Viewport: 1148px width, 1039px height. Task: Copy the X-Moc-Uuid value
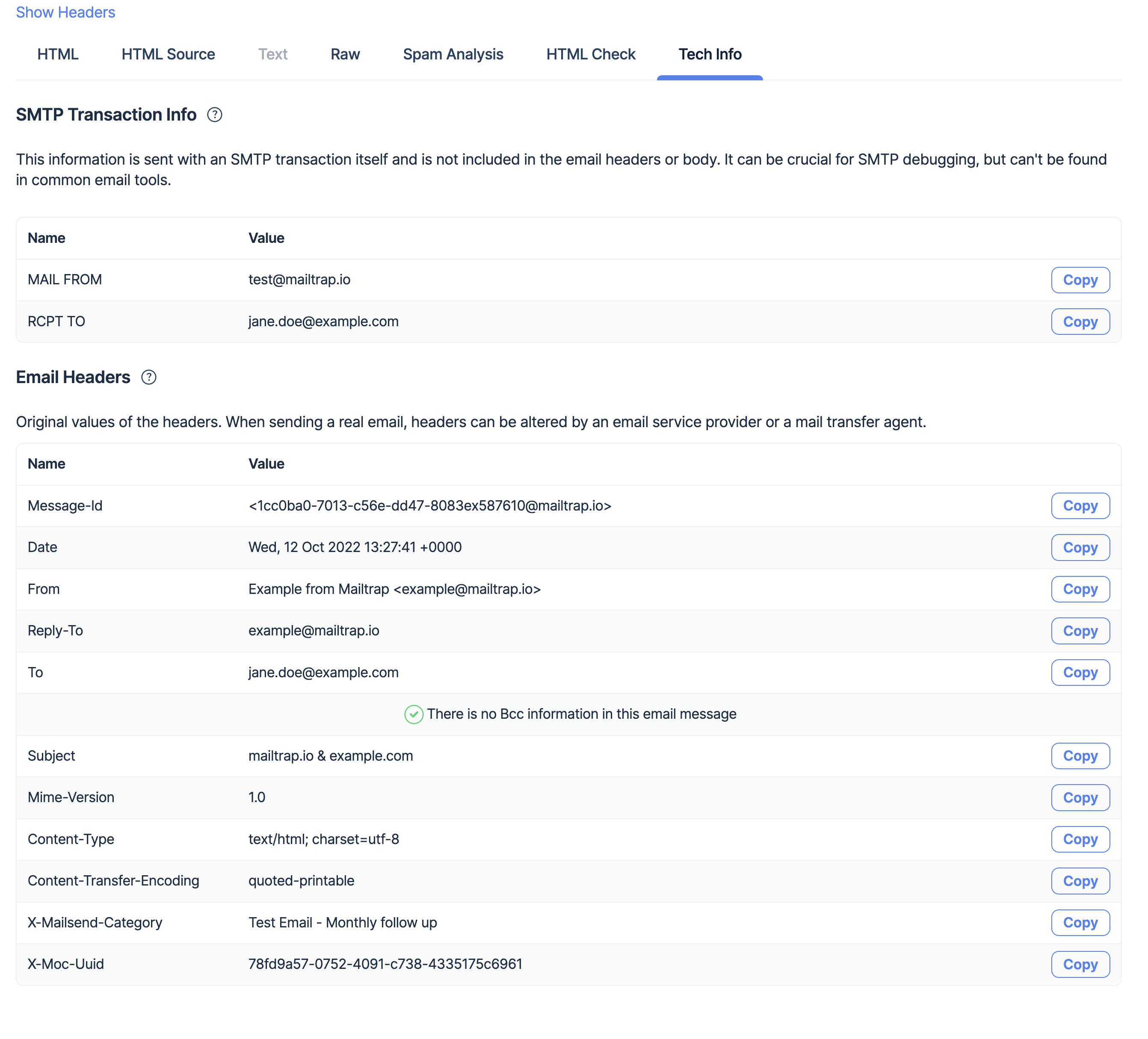click(1080, 965)
